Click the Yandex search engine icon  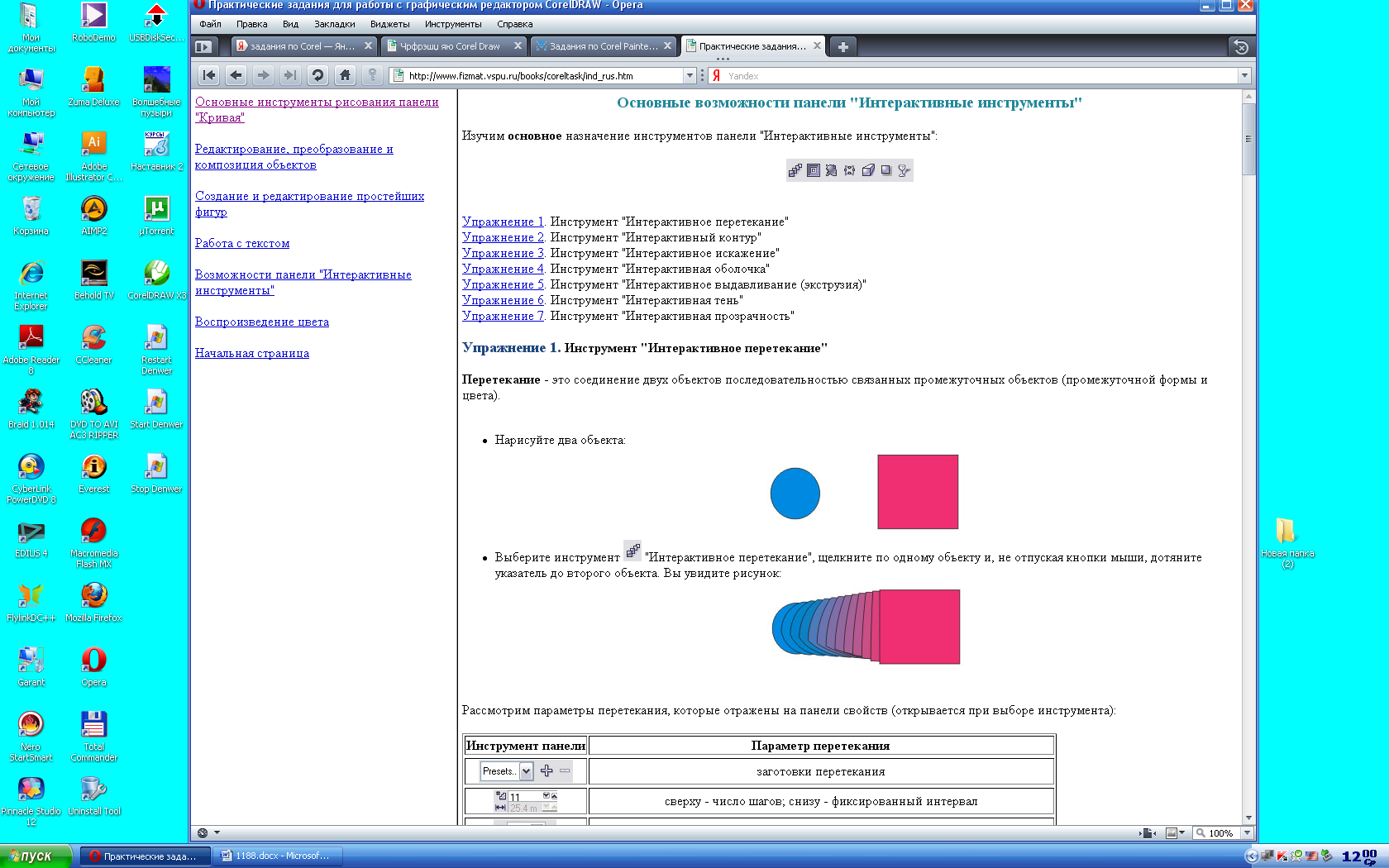point(716,75)
